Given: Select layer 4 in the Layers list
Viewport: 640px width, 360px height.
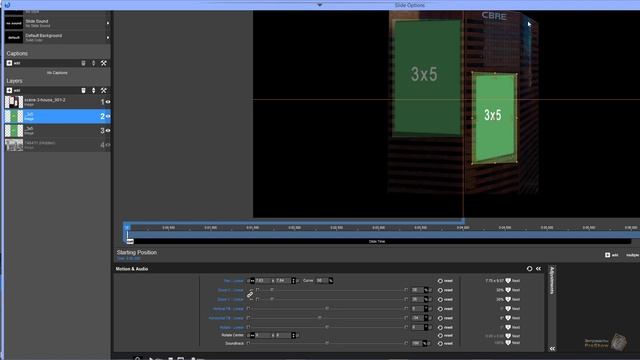Looking at the screenshot, I should [x=58, y=145].
